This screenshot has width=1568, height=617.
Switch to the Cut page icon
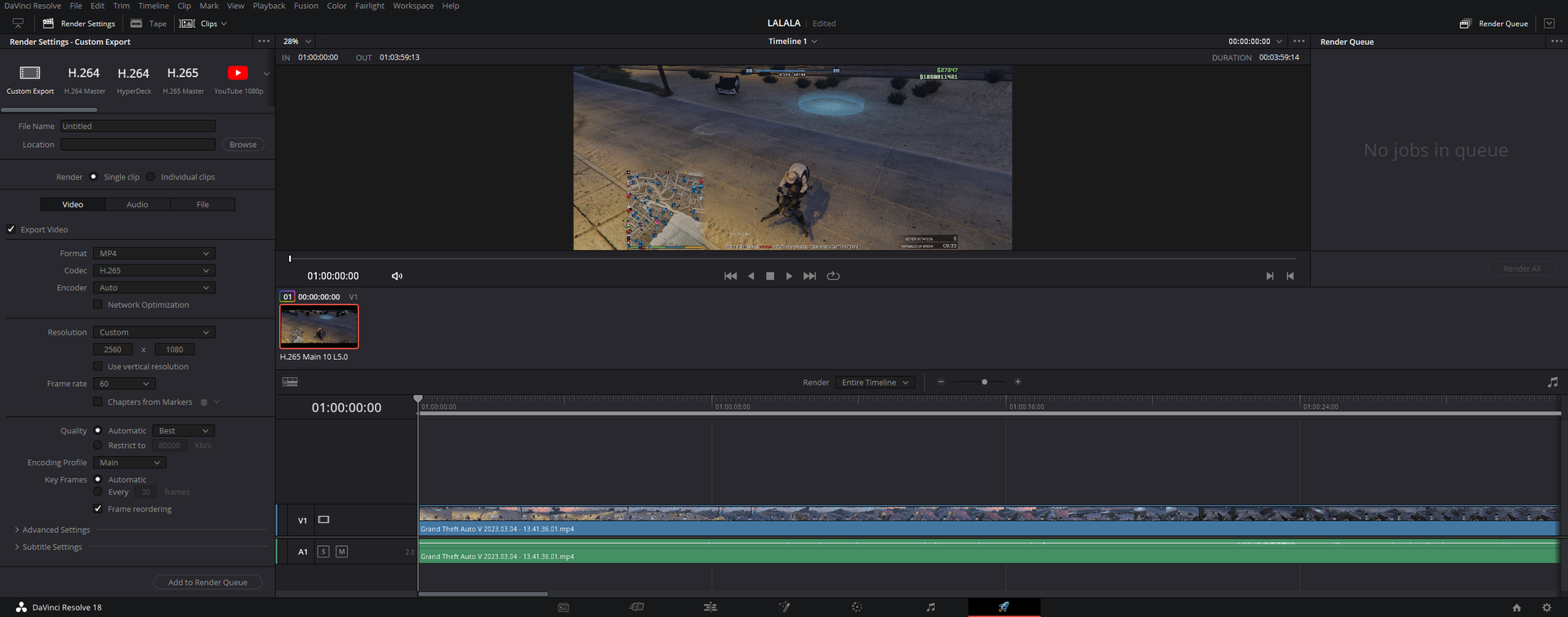click(637, 607)
